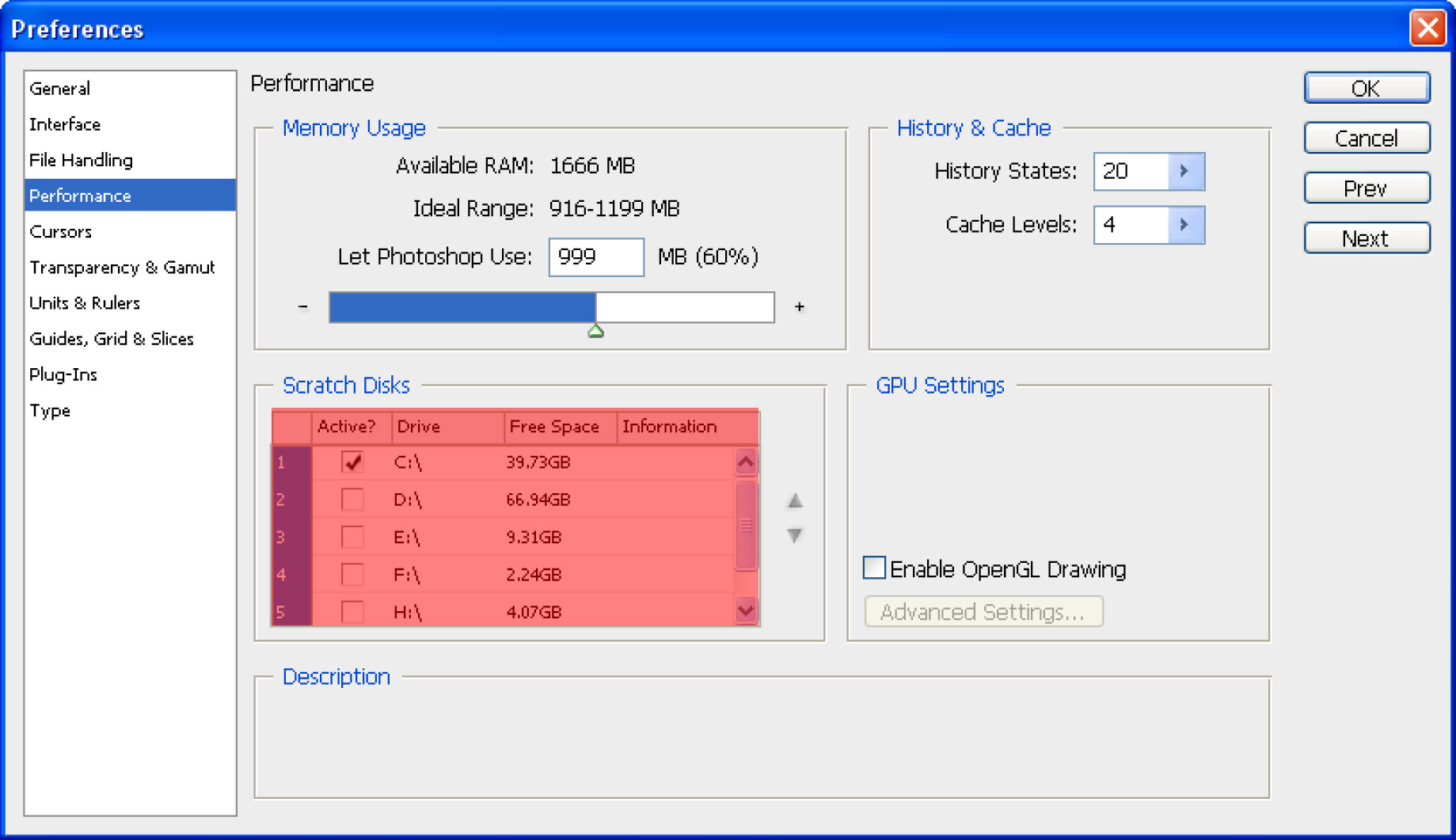Open the Cache Levels arrow popup
This screenshot has width=1456, height=840.
[1185, 225]
